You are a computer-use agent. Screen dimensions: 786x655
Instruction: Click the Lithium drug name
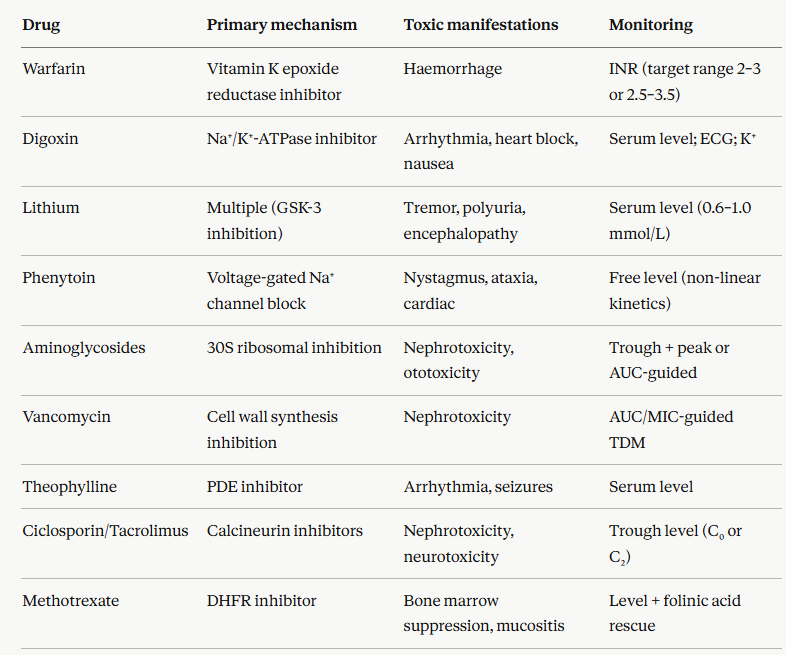pos(50,208)
